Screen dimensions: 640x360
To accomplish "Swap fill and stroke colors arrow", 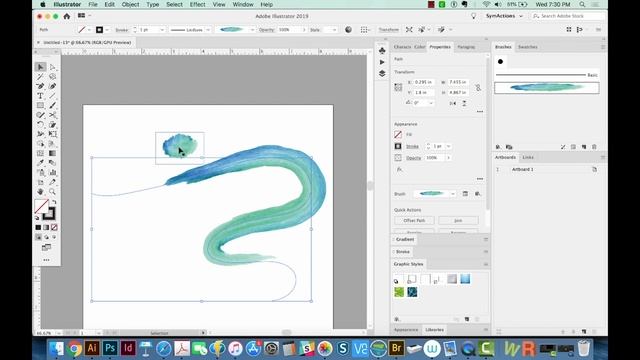I will coord(54,202).
